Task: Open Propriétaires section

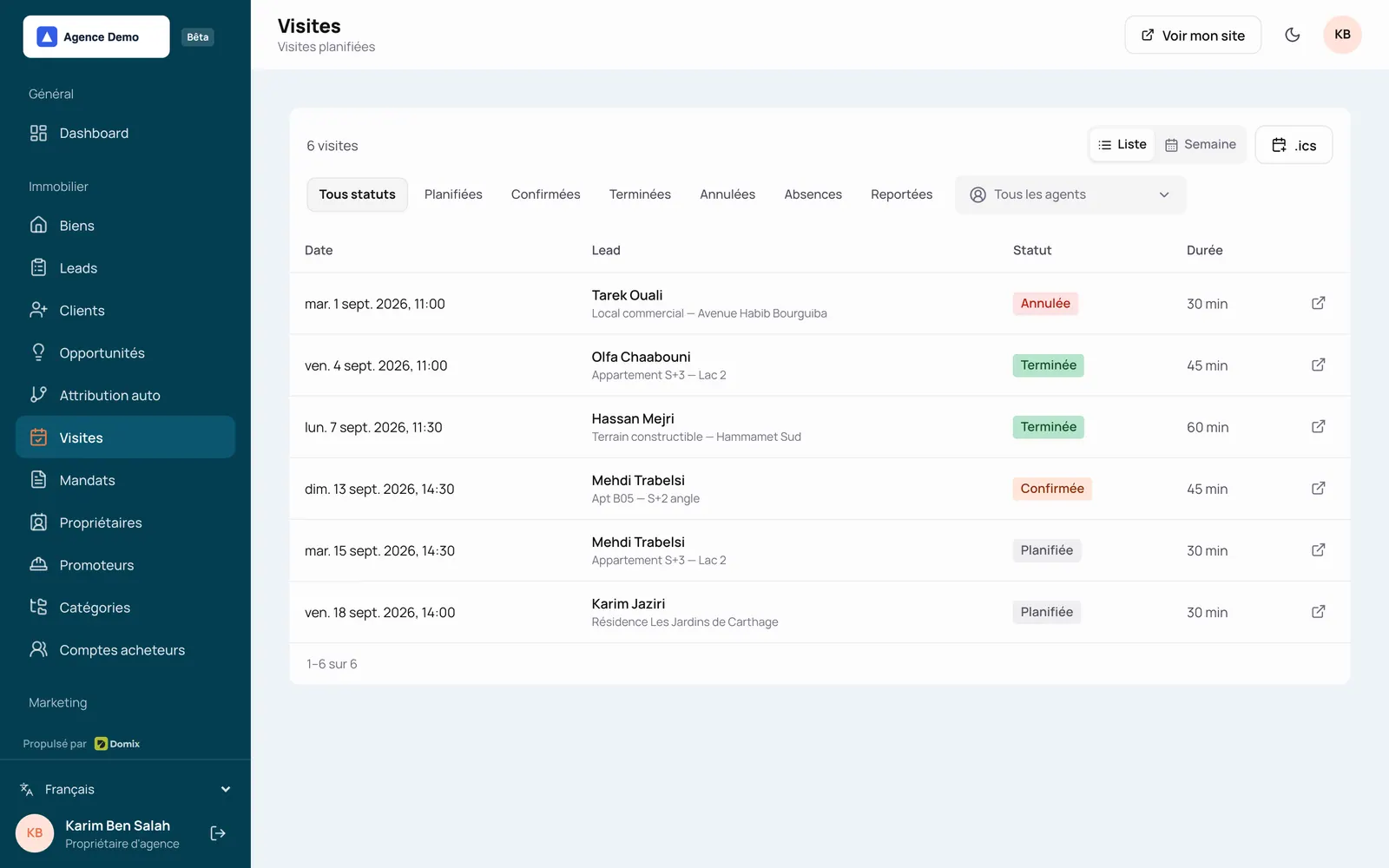Action: 125,523
